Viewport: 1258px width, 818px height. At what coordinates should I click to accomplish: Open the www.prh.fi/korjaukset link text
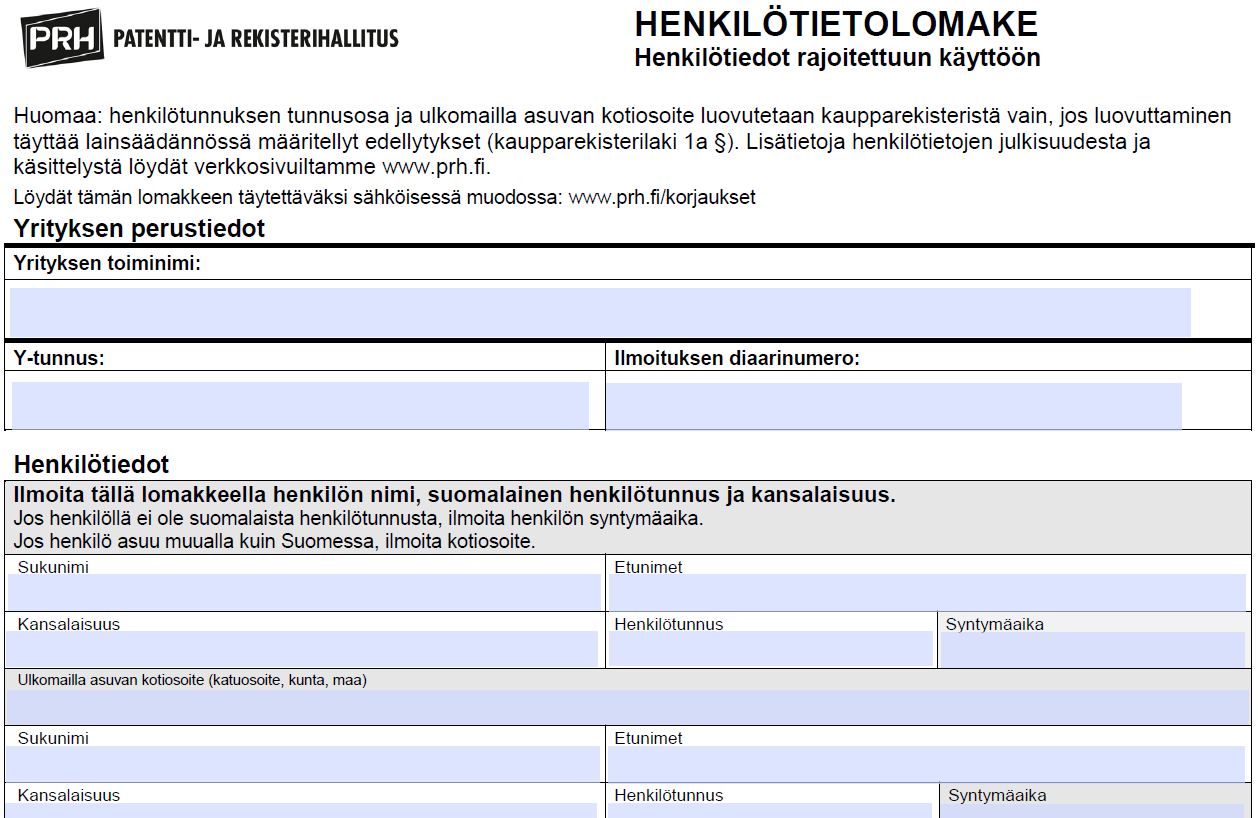(662, 197)
